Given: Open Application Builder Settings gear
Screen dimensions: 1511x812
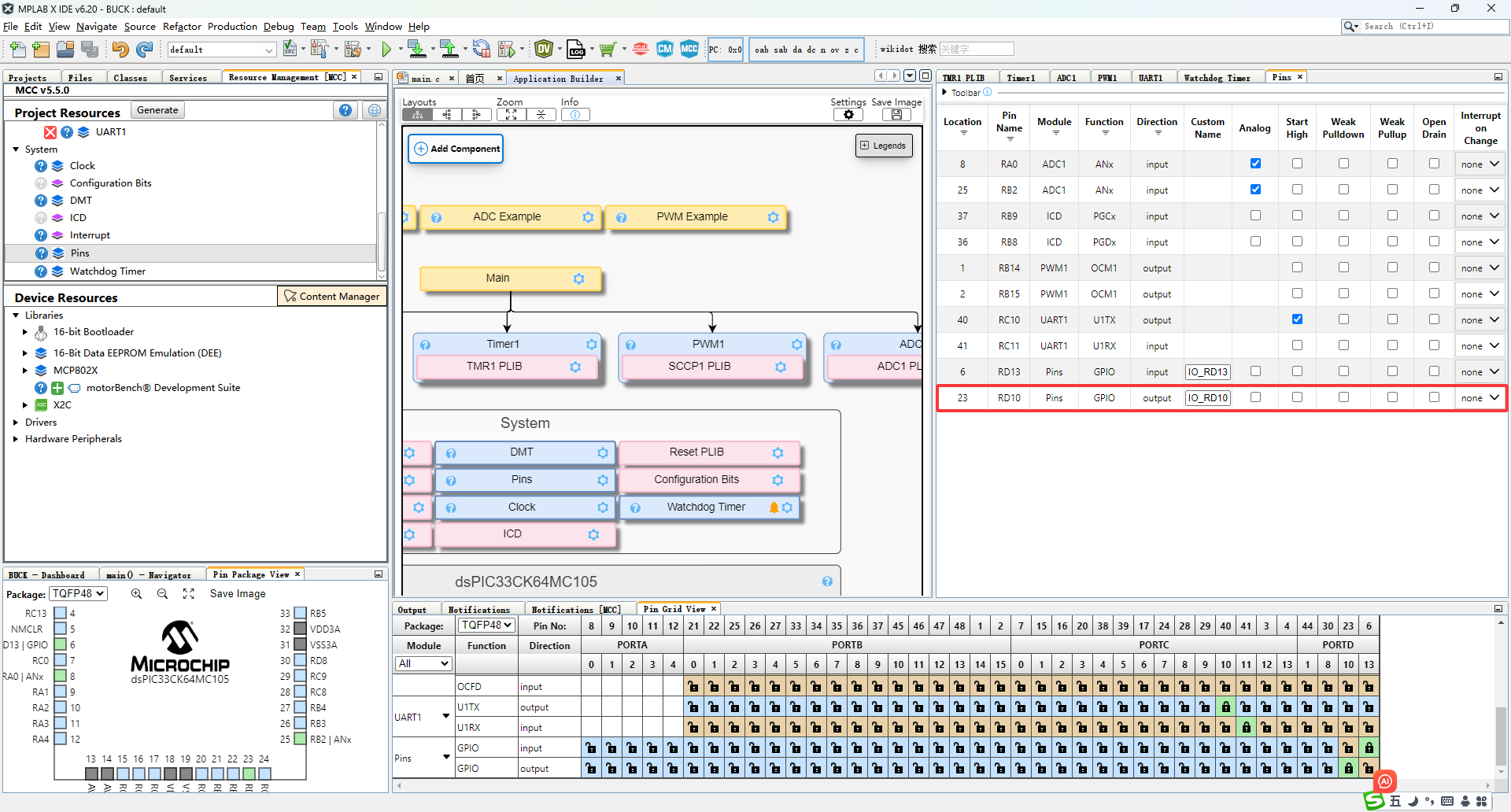Looking at the screenshot, I should 848,115.
